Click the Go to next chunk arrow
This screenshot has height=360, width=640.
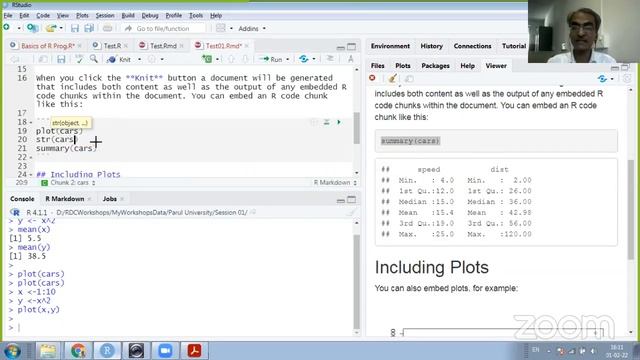(245, 59)
